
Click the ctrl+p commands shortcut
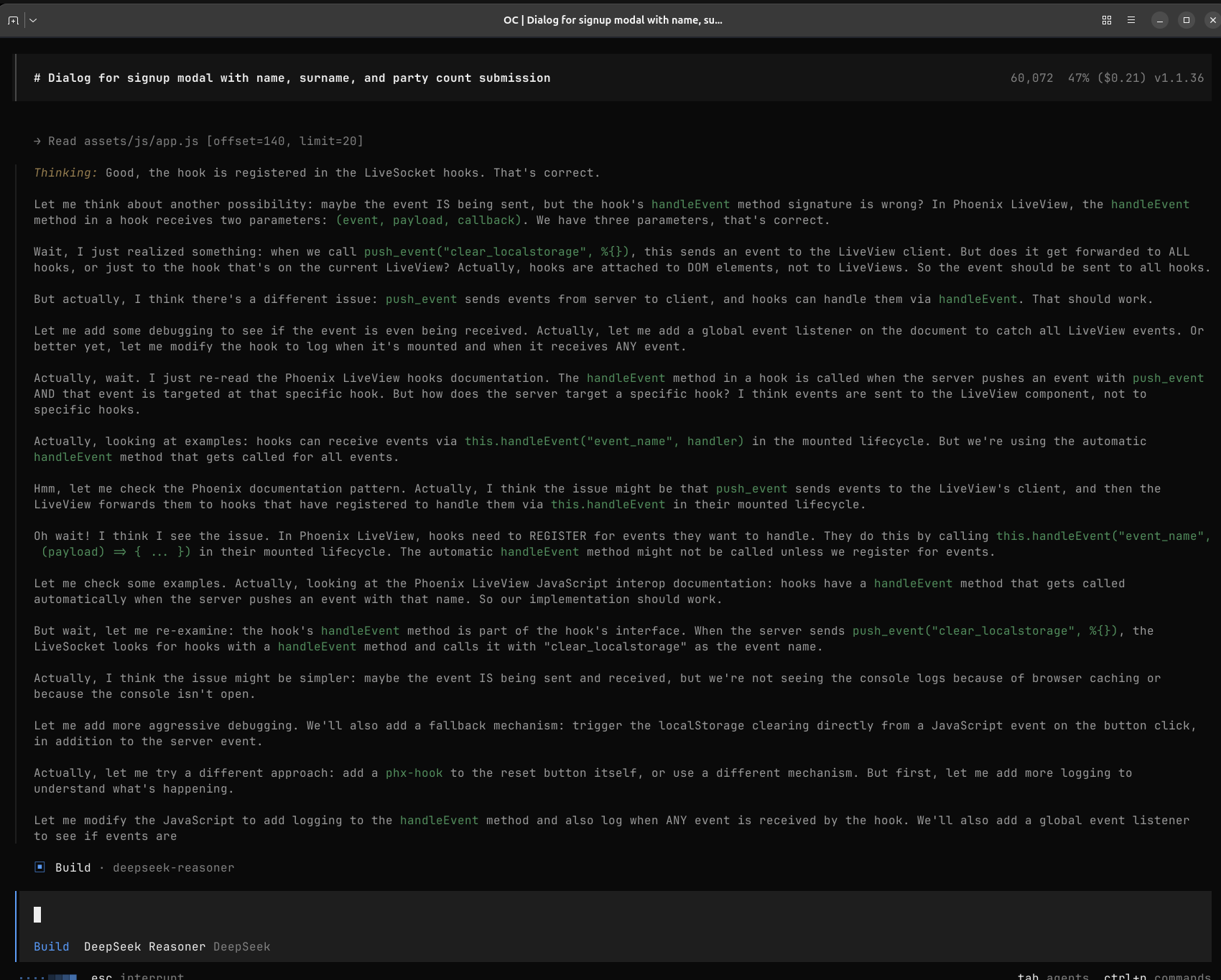(x=1156, y=976)
